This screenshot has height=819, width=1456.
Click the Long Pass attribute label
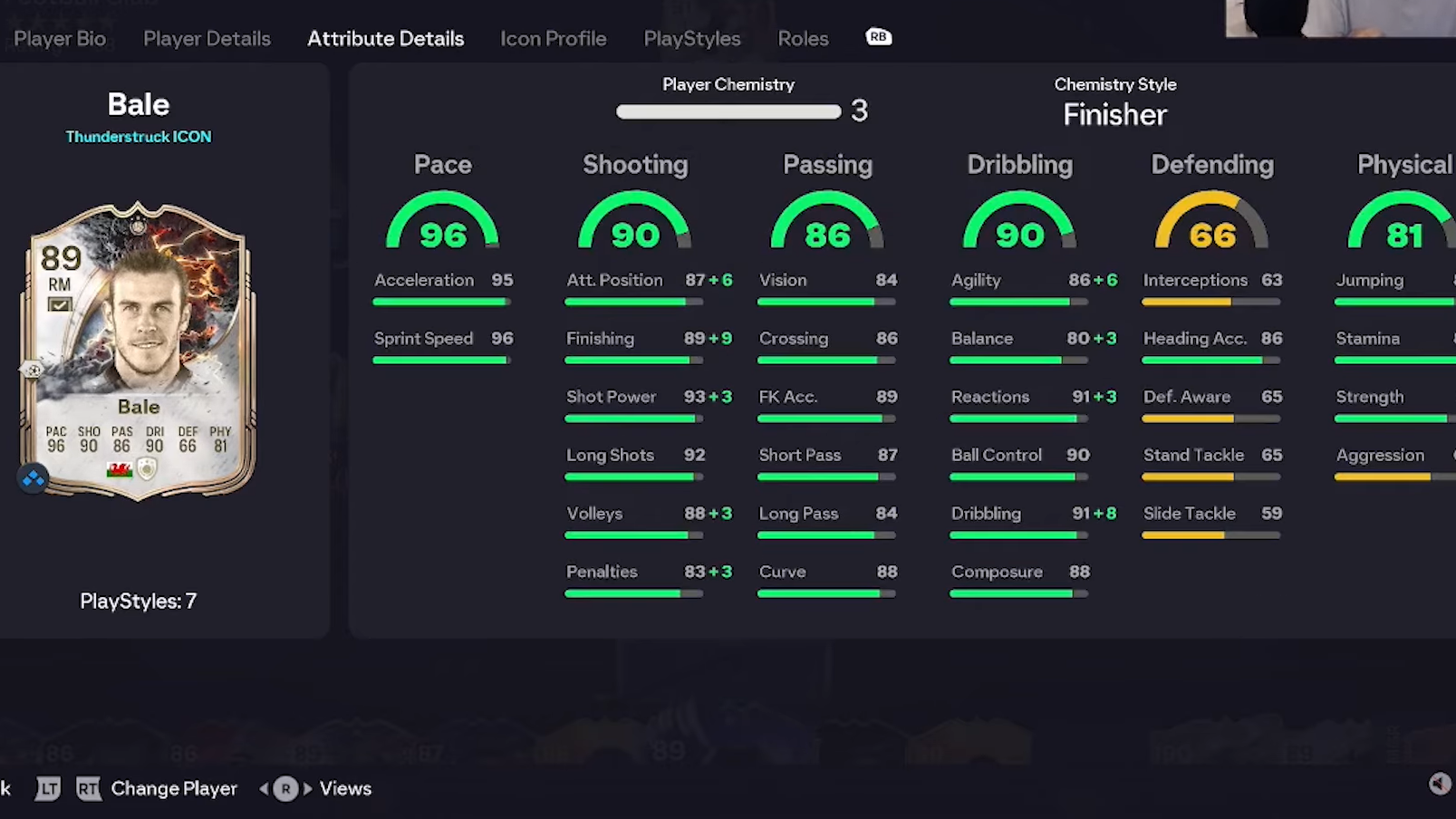(799, 514)
